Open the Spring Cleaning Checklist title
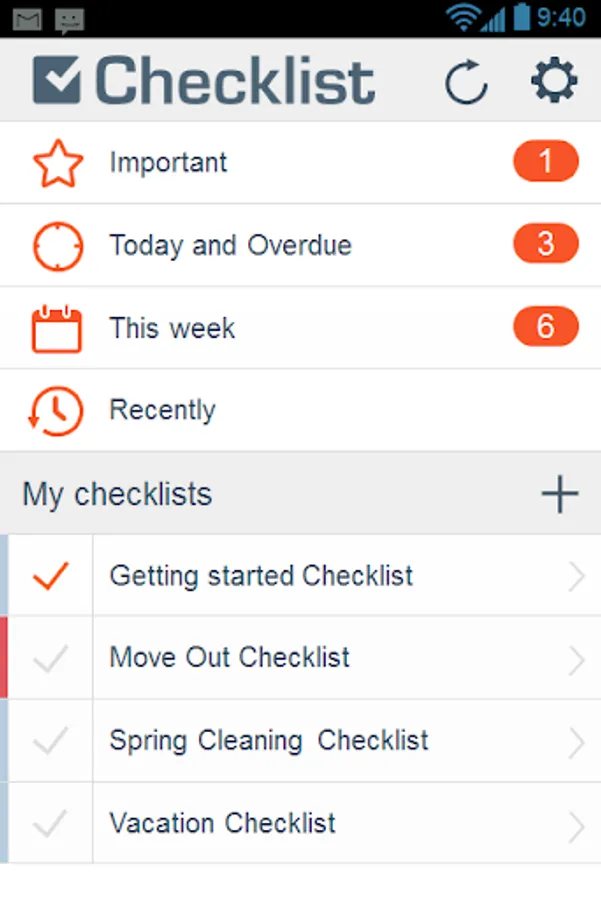 click(269, 741)
